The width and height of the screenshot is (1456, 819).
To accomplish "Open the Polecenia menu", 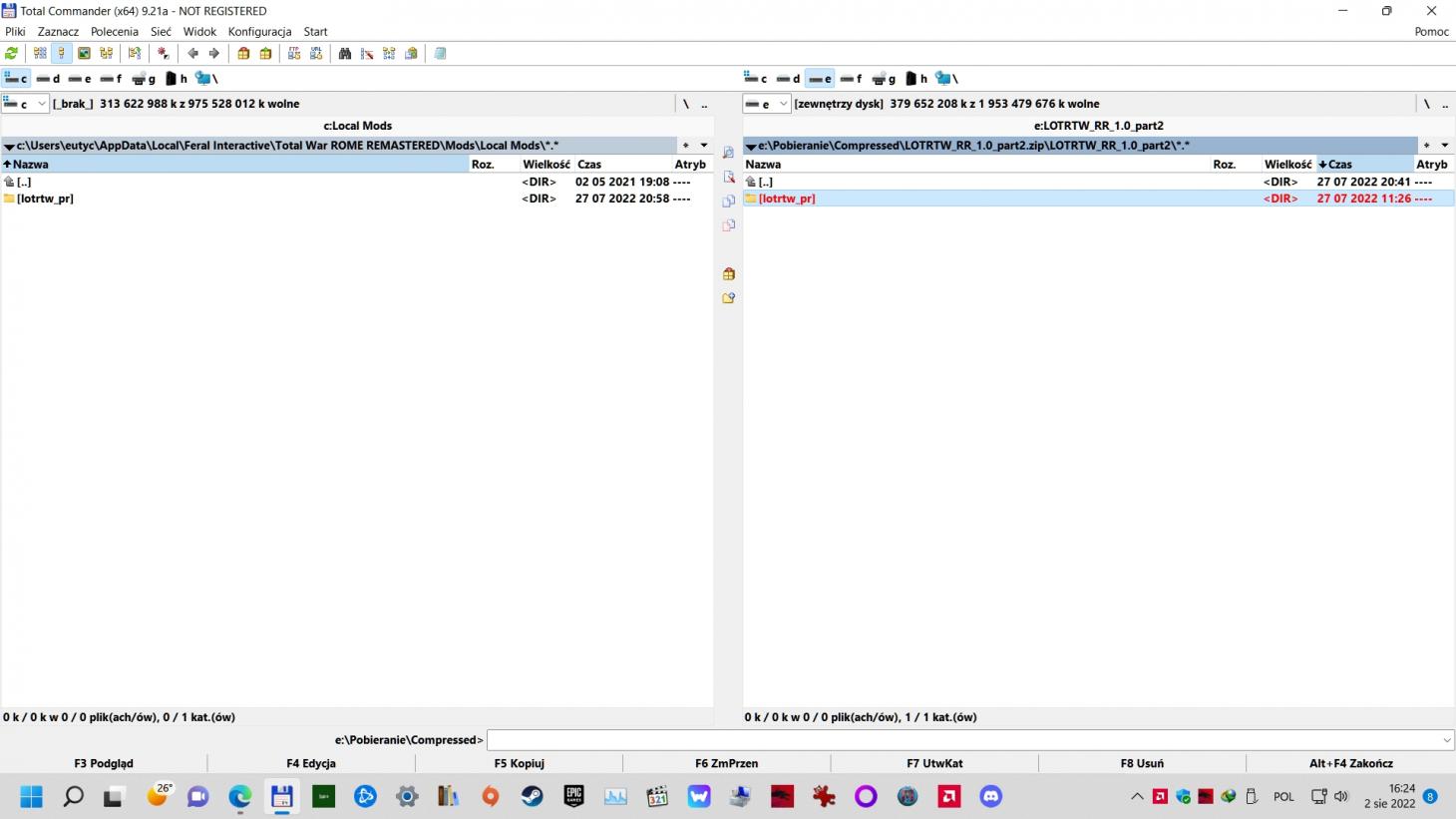I will [x=114, y=32].
